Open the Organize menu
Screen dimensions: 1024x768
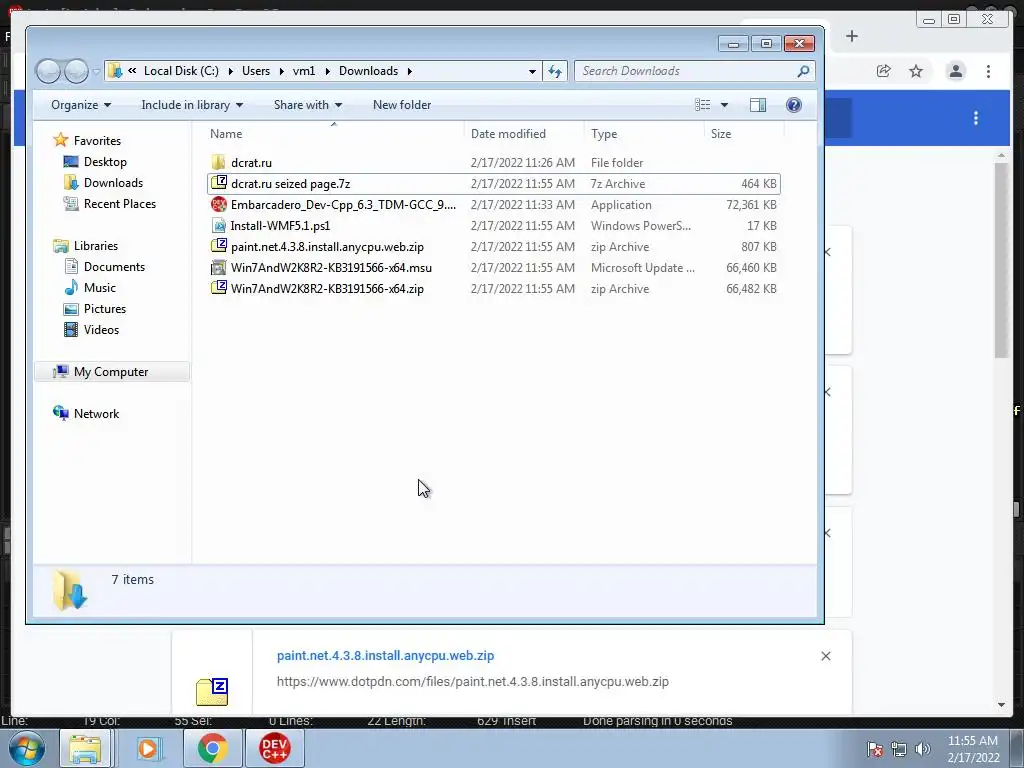[81, 105]
